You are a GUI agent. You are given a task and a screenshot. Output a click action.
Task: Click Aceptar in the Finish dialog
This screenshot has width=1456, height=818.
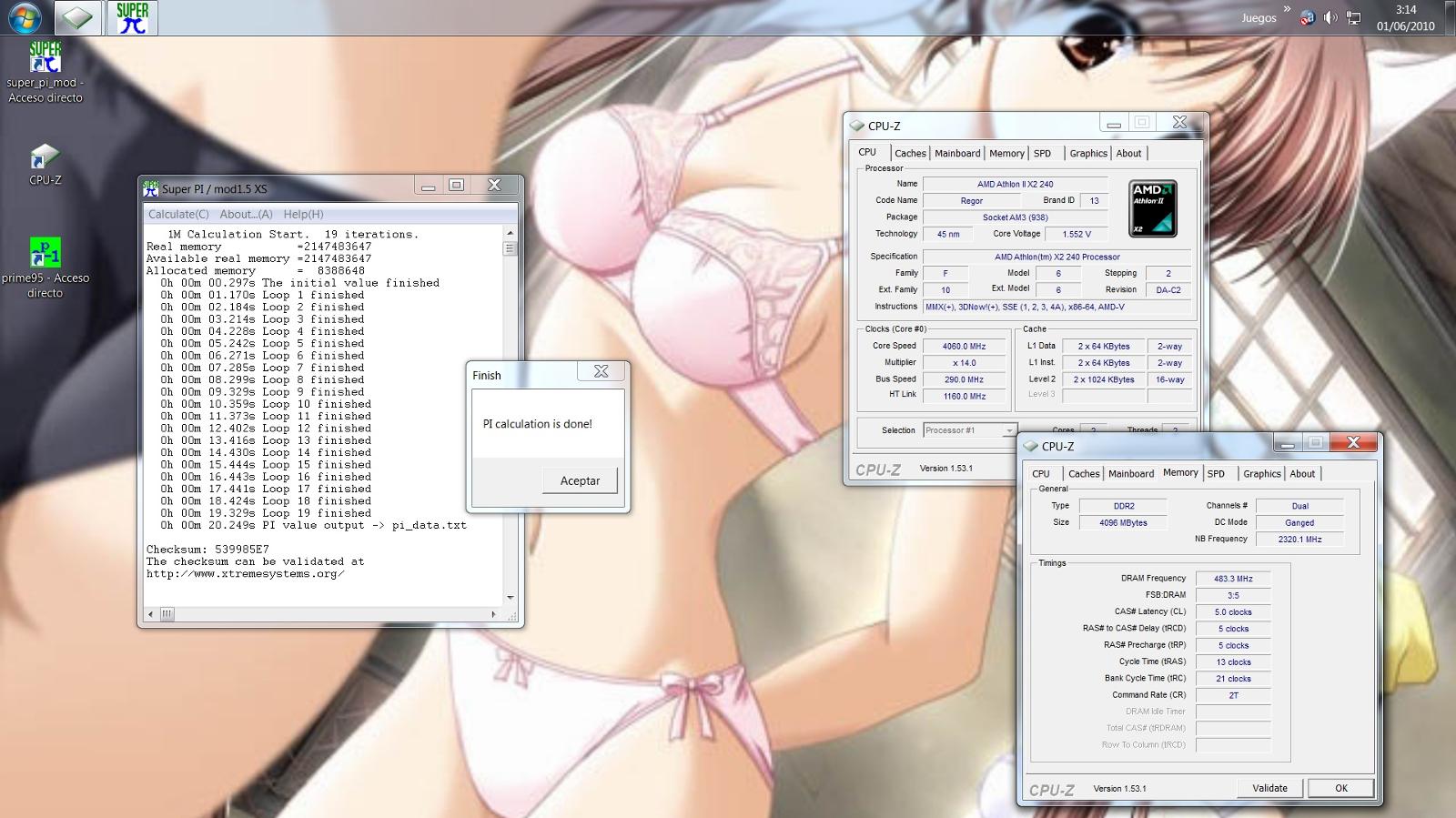coord(580,480)
